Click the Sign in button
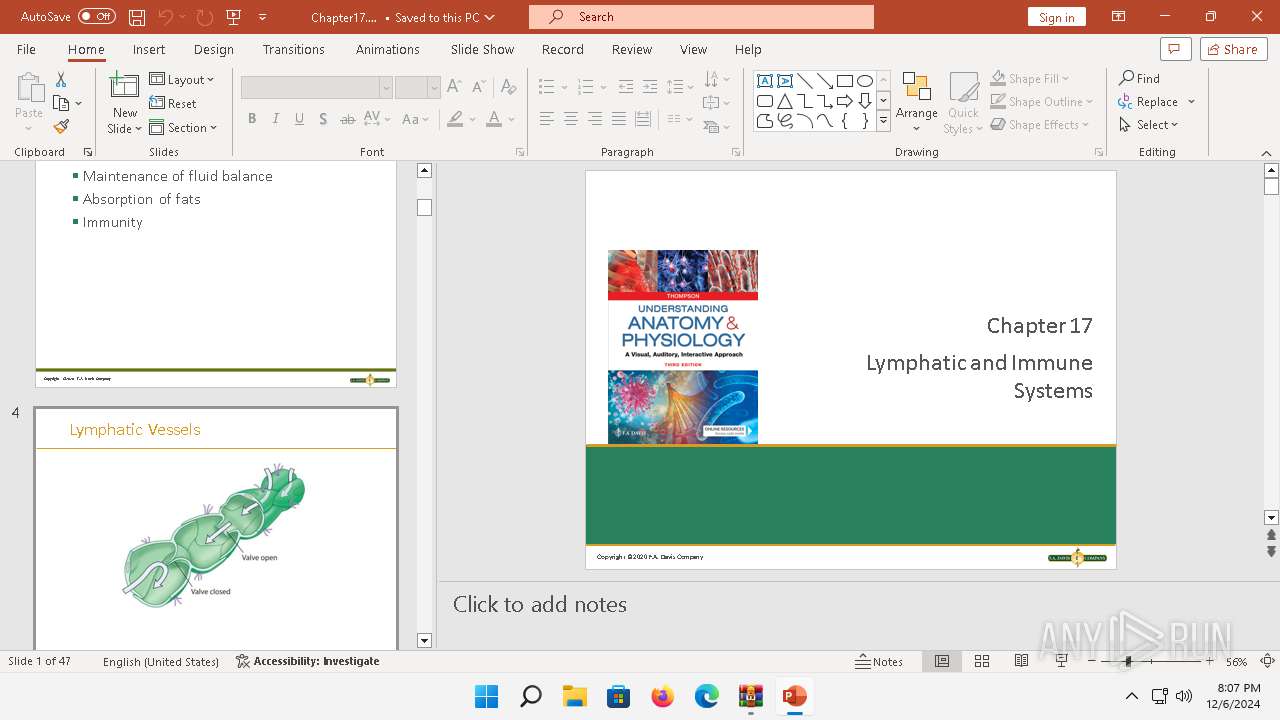 coord(1056,17)
